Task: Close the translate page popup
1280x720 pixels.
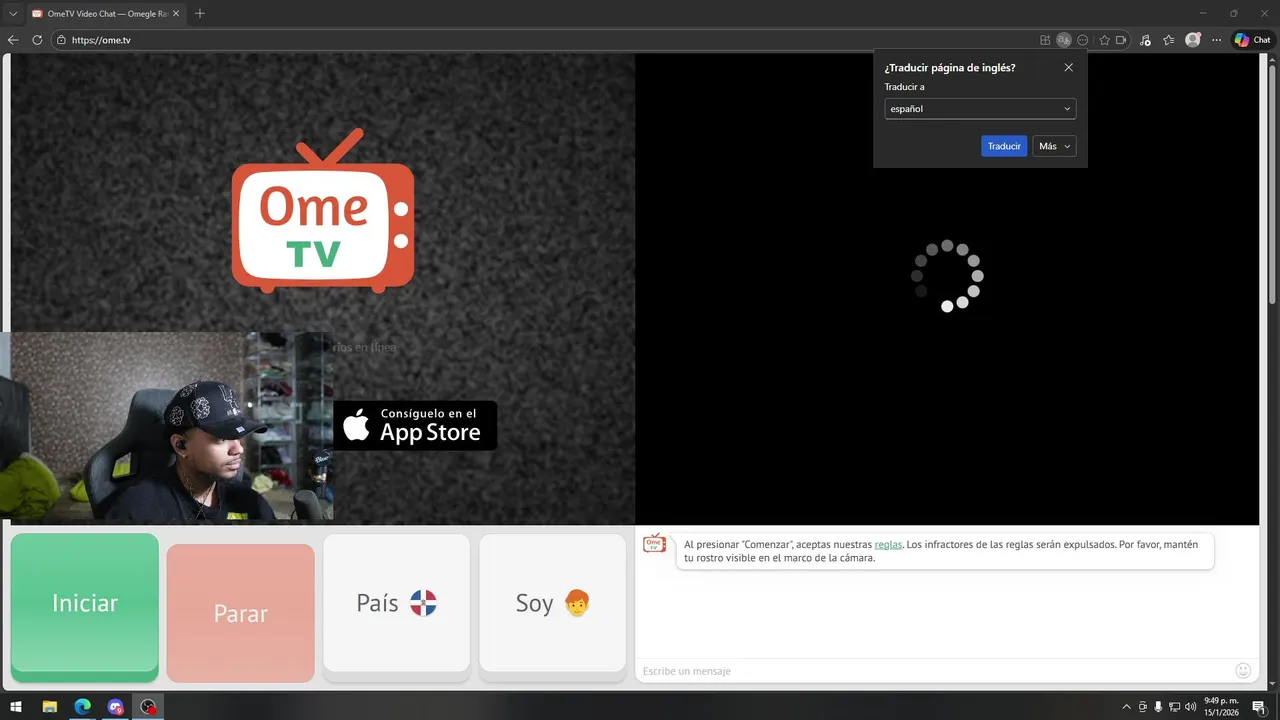Action: click(x=1069, y=68)
